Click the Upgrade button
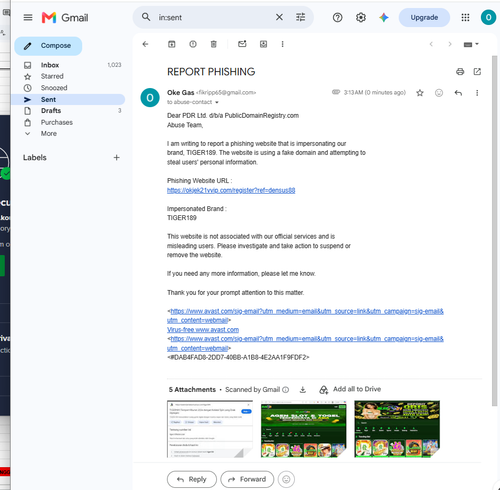 tap(424, 17)
